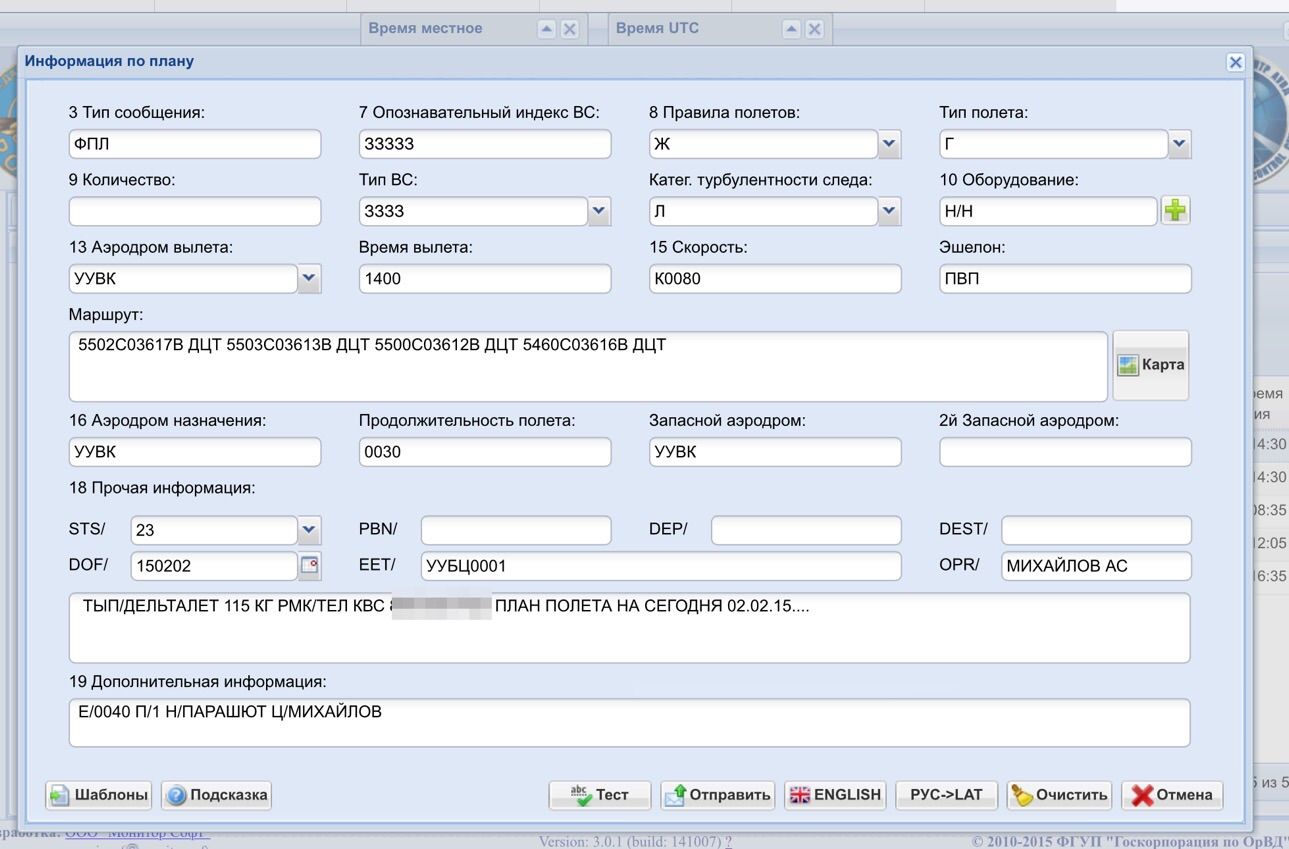The height and width of the screenshot is (849, 1289).
Task: Open the Шаблоны templates button
Action: pos(99,795)
